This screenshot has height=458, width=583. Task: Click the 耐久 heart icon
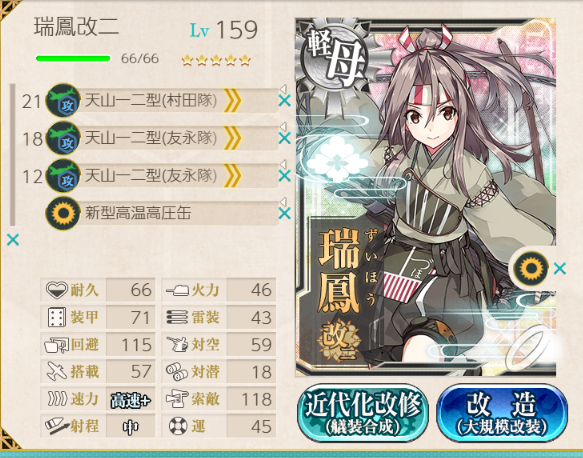point(57,290)
